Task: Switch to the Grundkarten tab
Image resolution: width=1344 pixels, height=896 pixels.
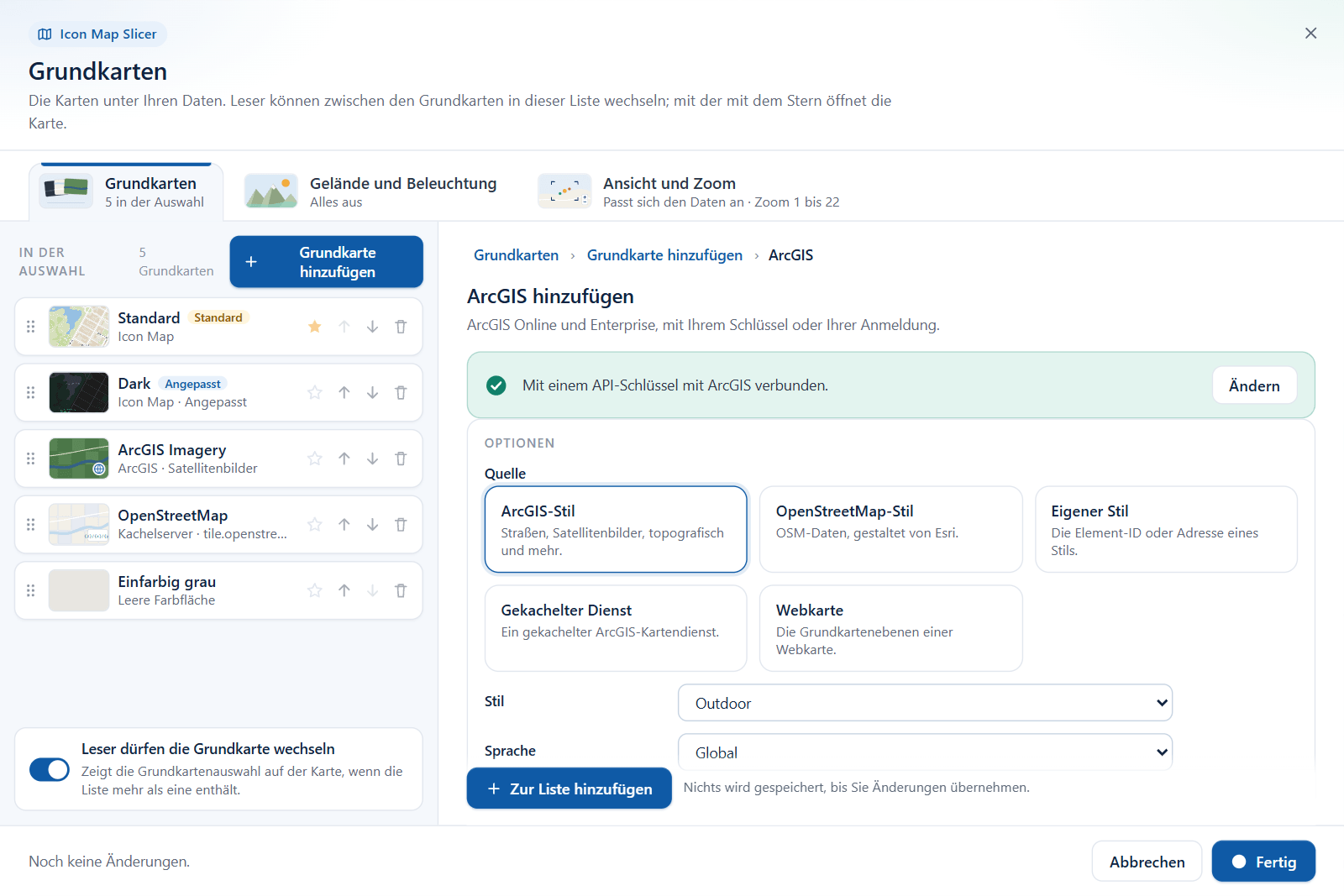Action: [x=126, y=191]
